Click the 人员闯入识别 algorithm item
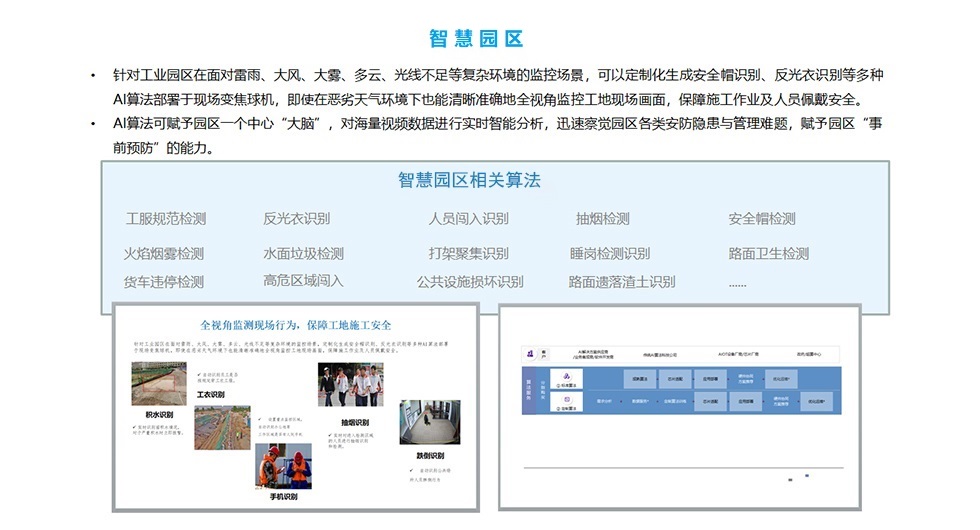 click(468, 218)
